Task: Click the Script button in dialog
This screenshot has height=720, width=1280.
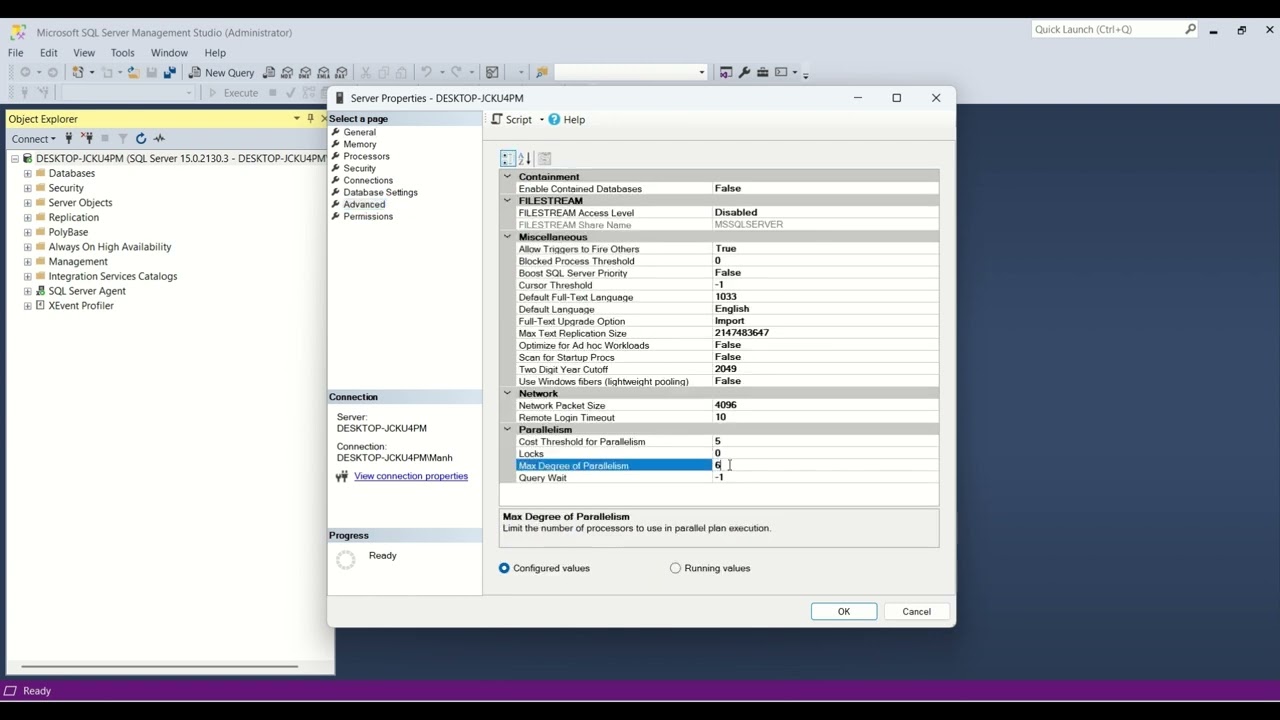Action: coord(512,119)
